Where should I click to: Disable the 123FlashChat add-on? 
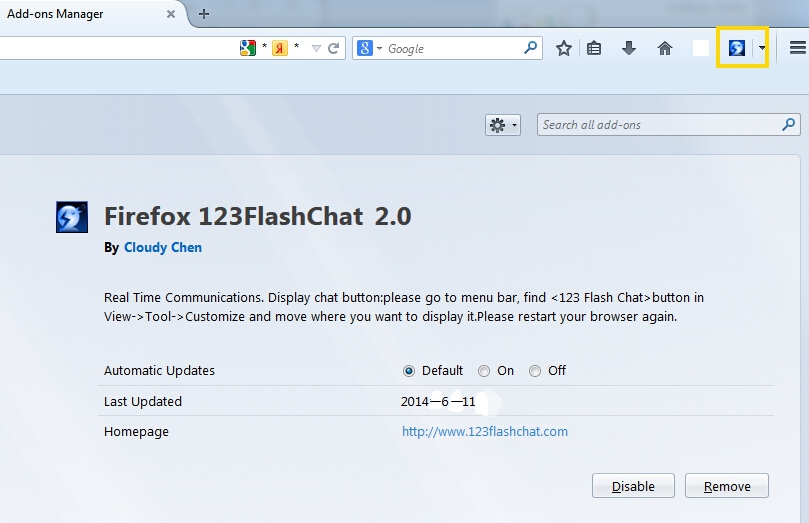[633, 486]
